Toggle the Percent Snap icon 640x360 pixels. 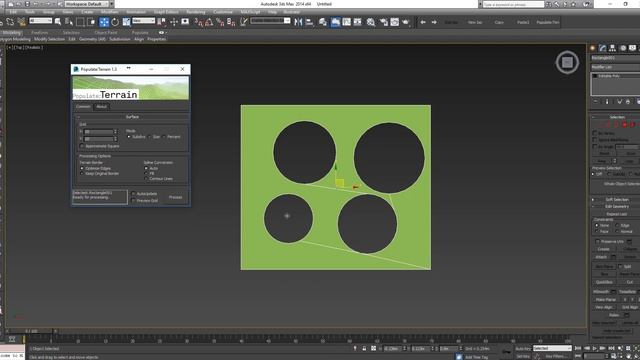point(220,22)
